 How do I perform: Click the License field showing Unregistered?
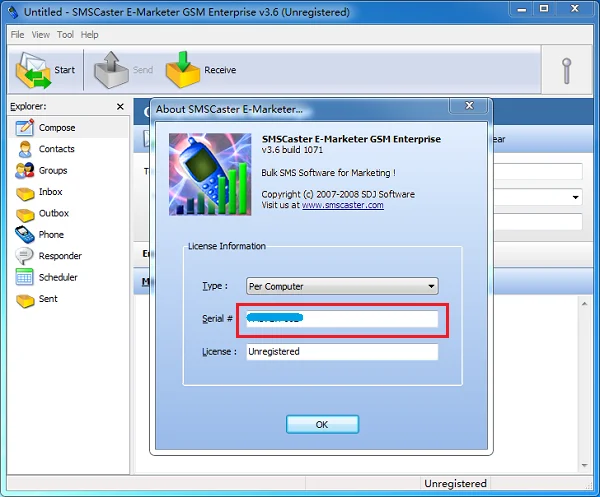pyautogui.click(x=342, y=352)
